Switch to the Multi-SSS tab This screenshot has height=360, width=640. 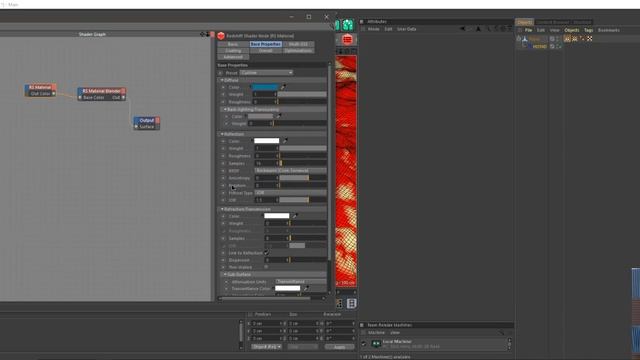(298, 44)
